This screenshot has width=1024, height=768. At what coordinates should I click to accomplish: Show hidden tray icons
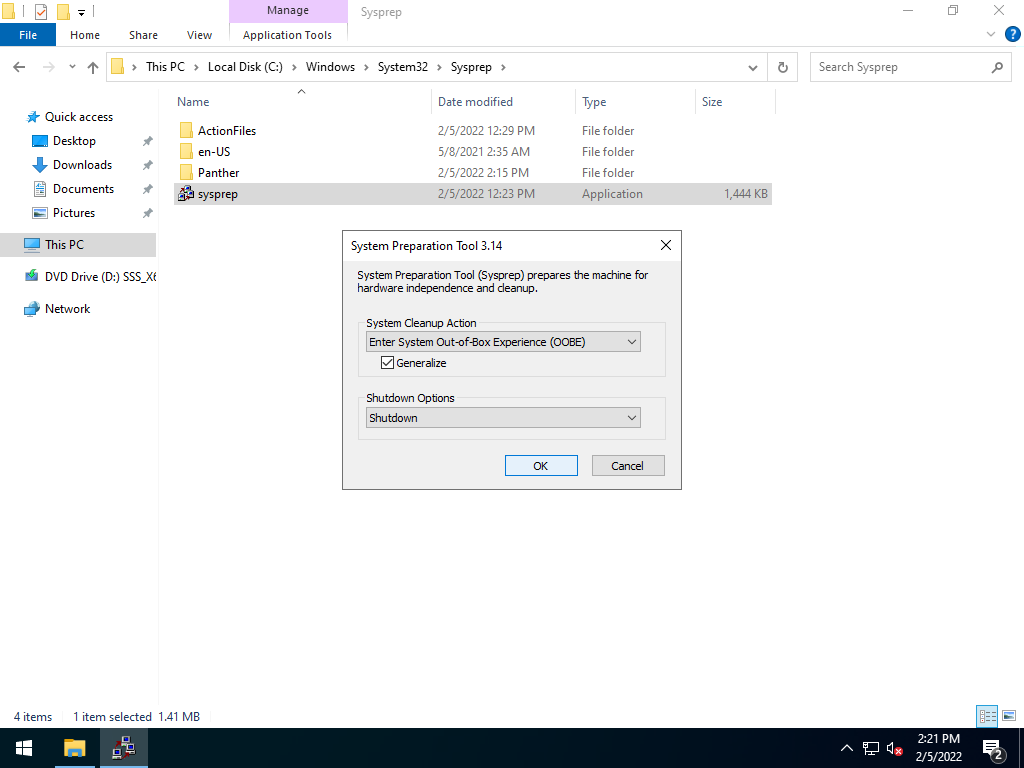tap(846, 748)
